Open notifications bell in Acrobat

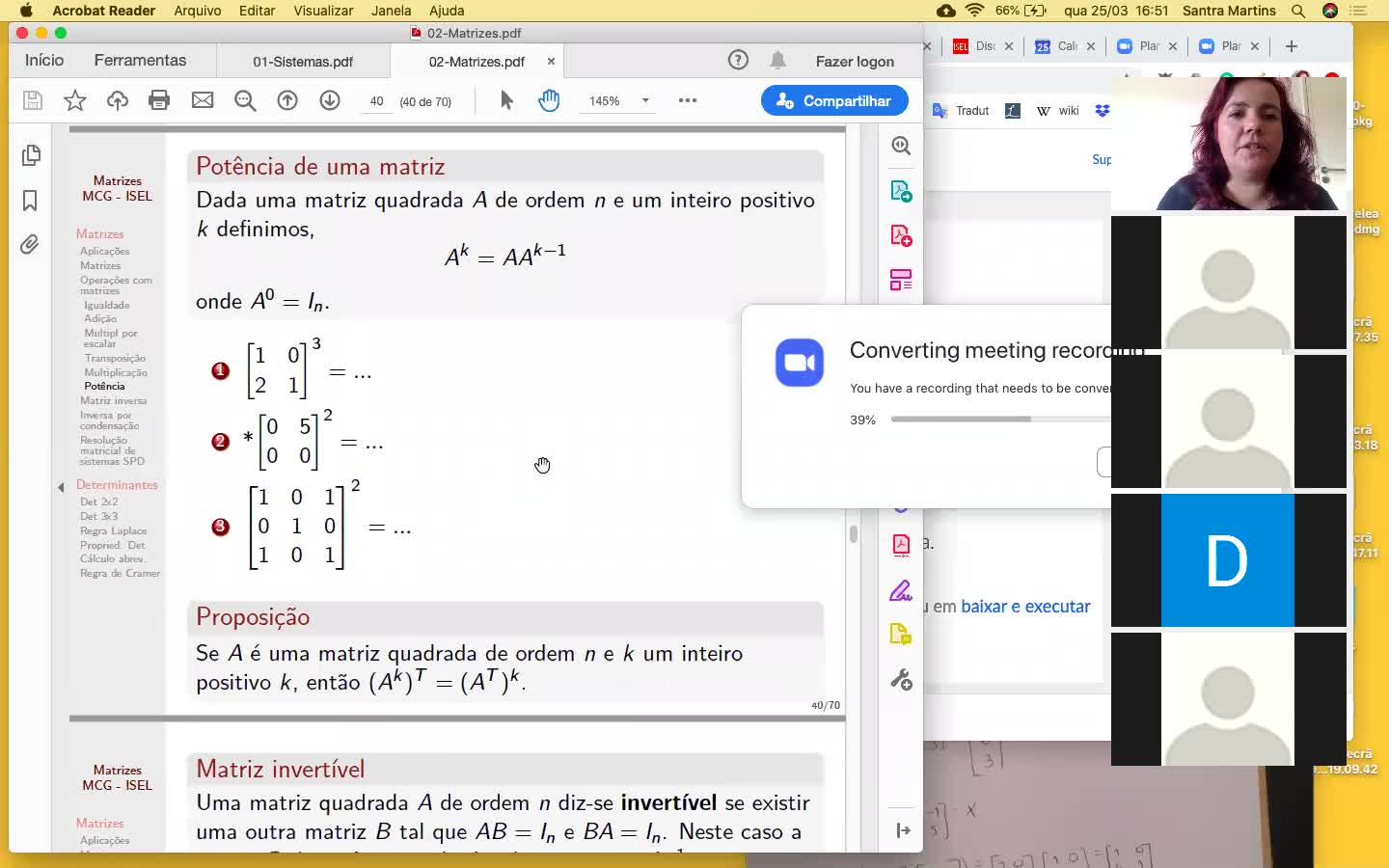pyautogui.click(x=777, y=60)
